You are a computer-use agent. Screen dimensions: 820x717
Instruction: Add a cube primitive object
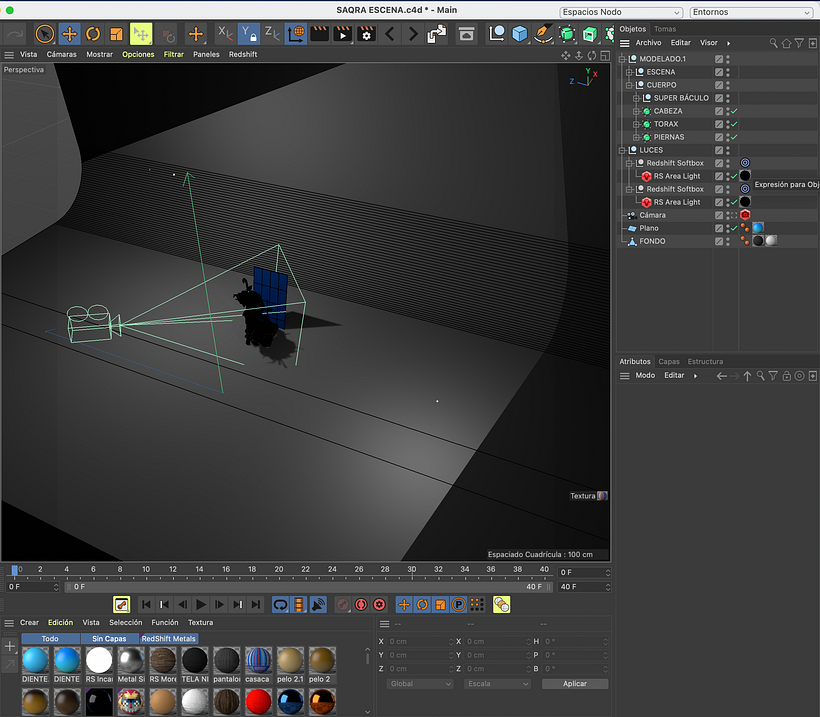519,35
